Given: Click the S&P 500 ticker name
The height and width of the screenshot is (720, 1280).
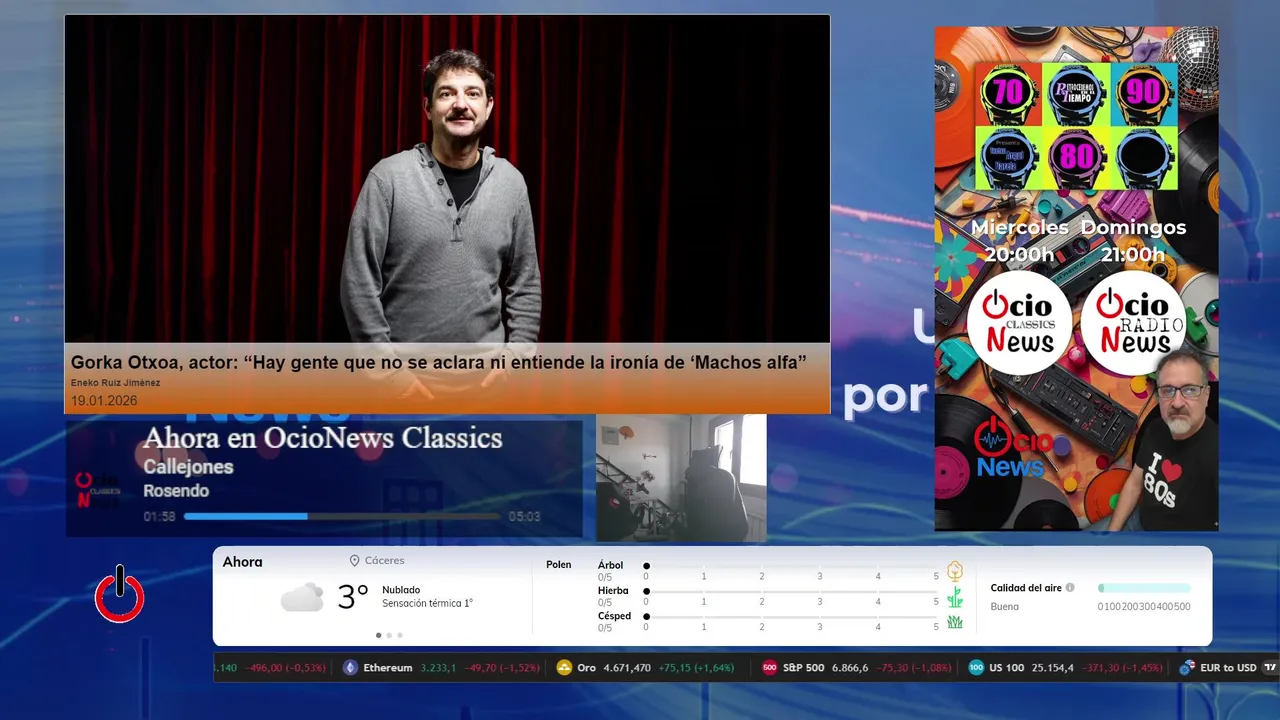Looking at the screenshot, I should click(803, 668).
